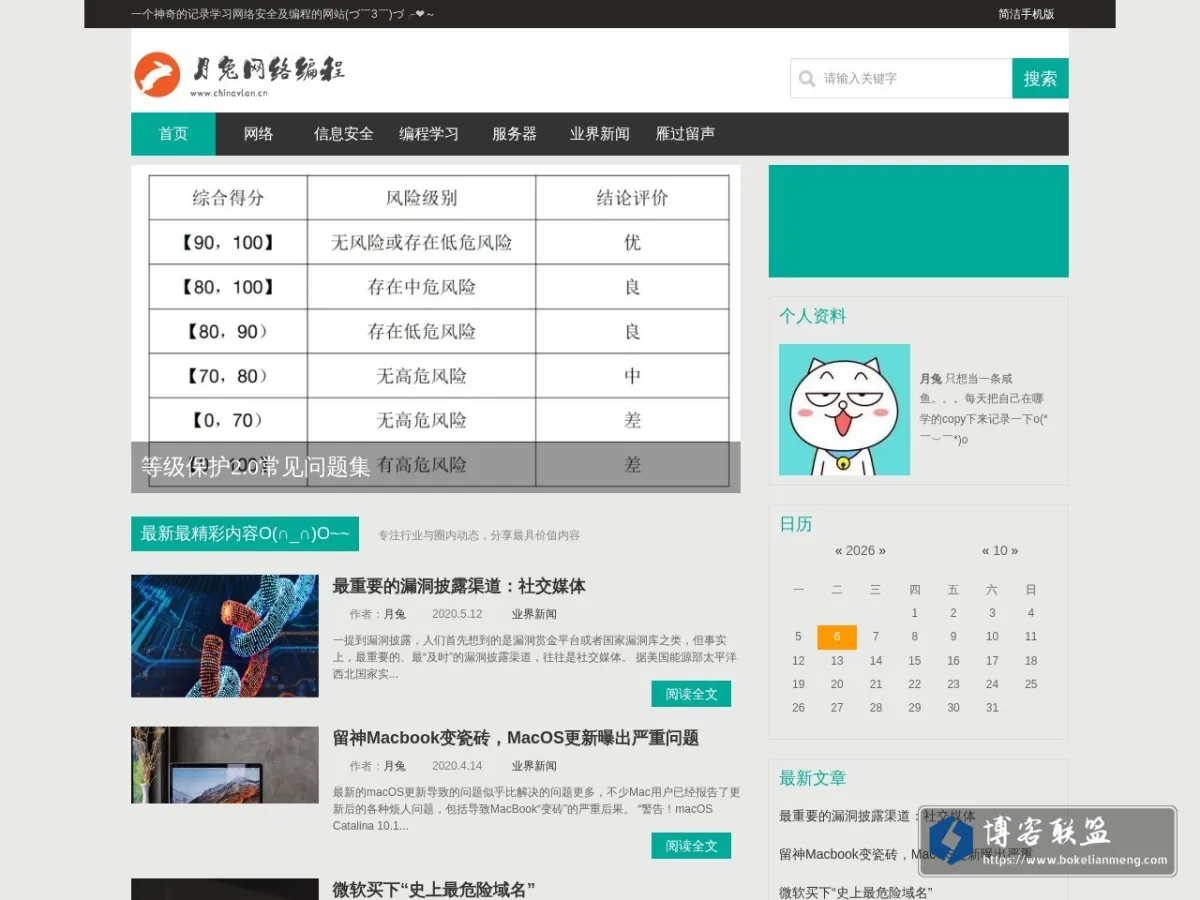The width and height of the screenshot is (1200, 900).
Task: Open the 网络 navigation menu item
Action: click(258, 134)
